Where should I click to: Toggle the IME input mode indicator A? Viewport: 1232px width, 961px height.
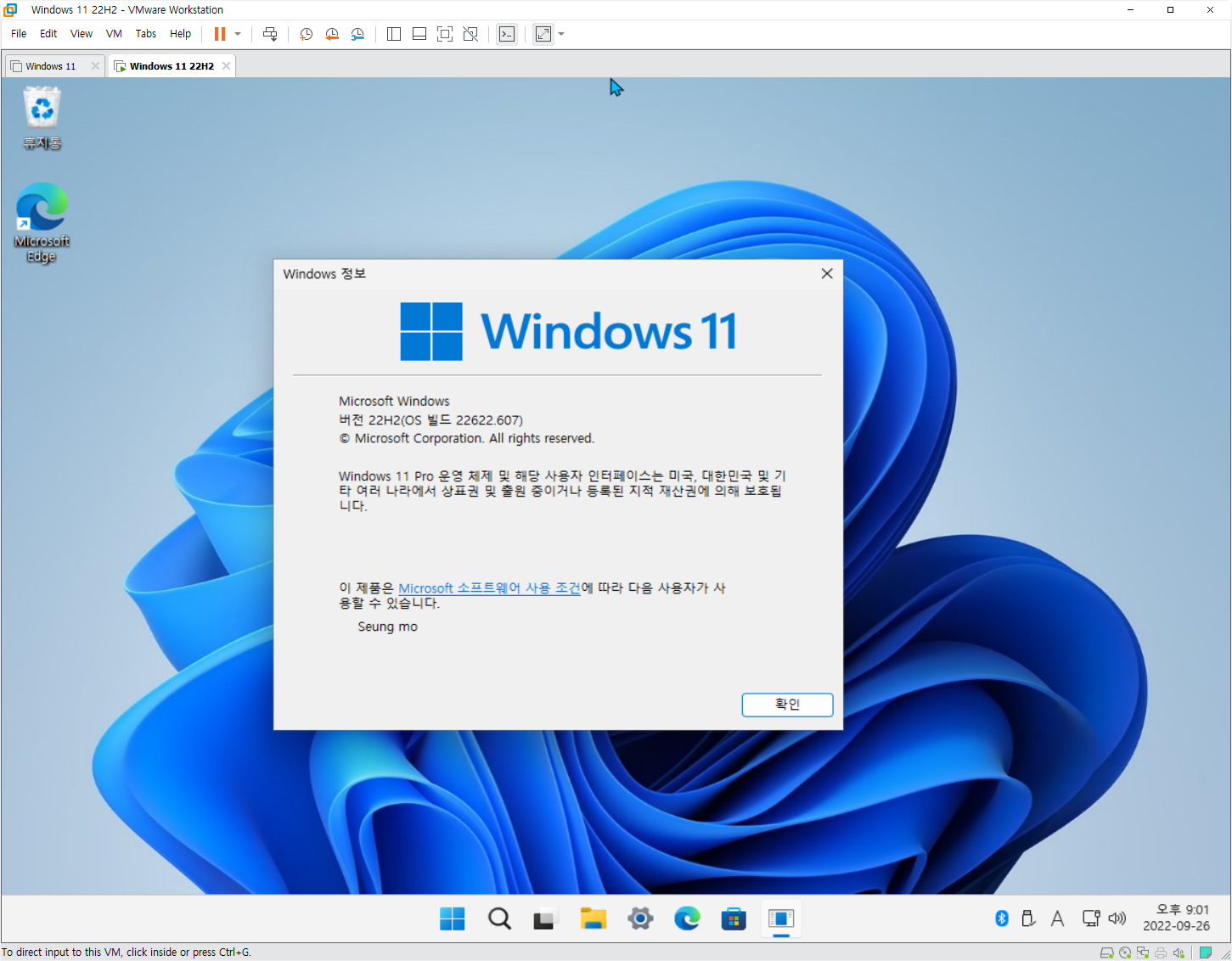pyautogui.click(x=1057, y=919)
